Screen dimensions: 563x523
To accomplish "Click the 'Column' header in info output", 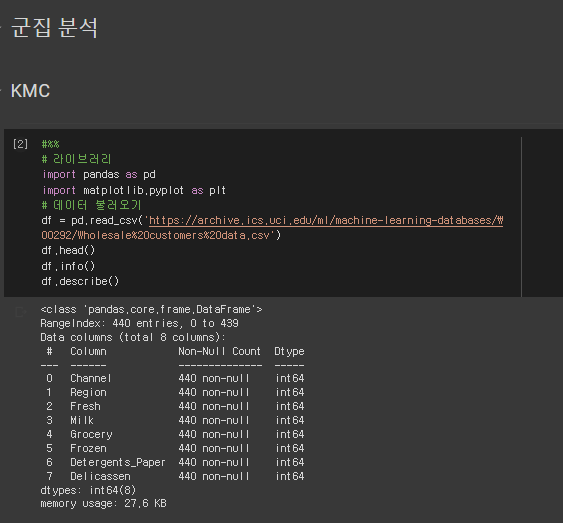I will [88, 351].
